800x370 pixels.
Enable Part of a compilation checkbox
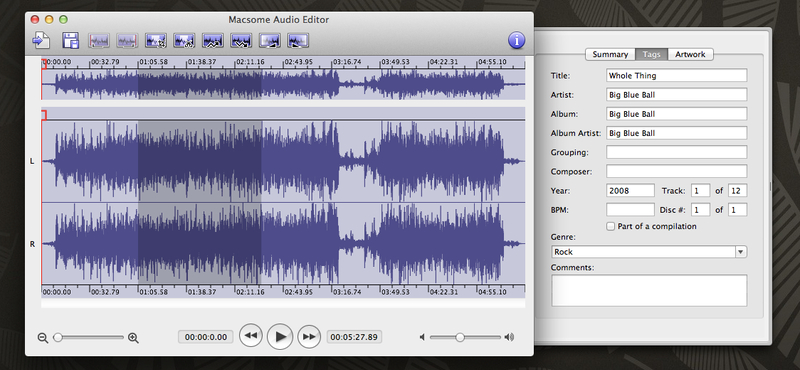(x=611, y=226)
